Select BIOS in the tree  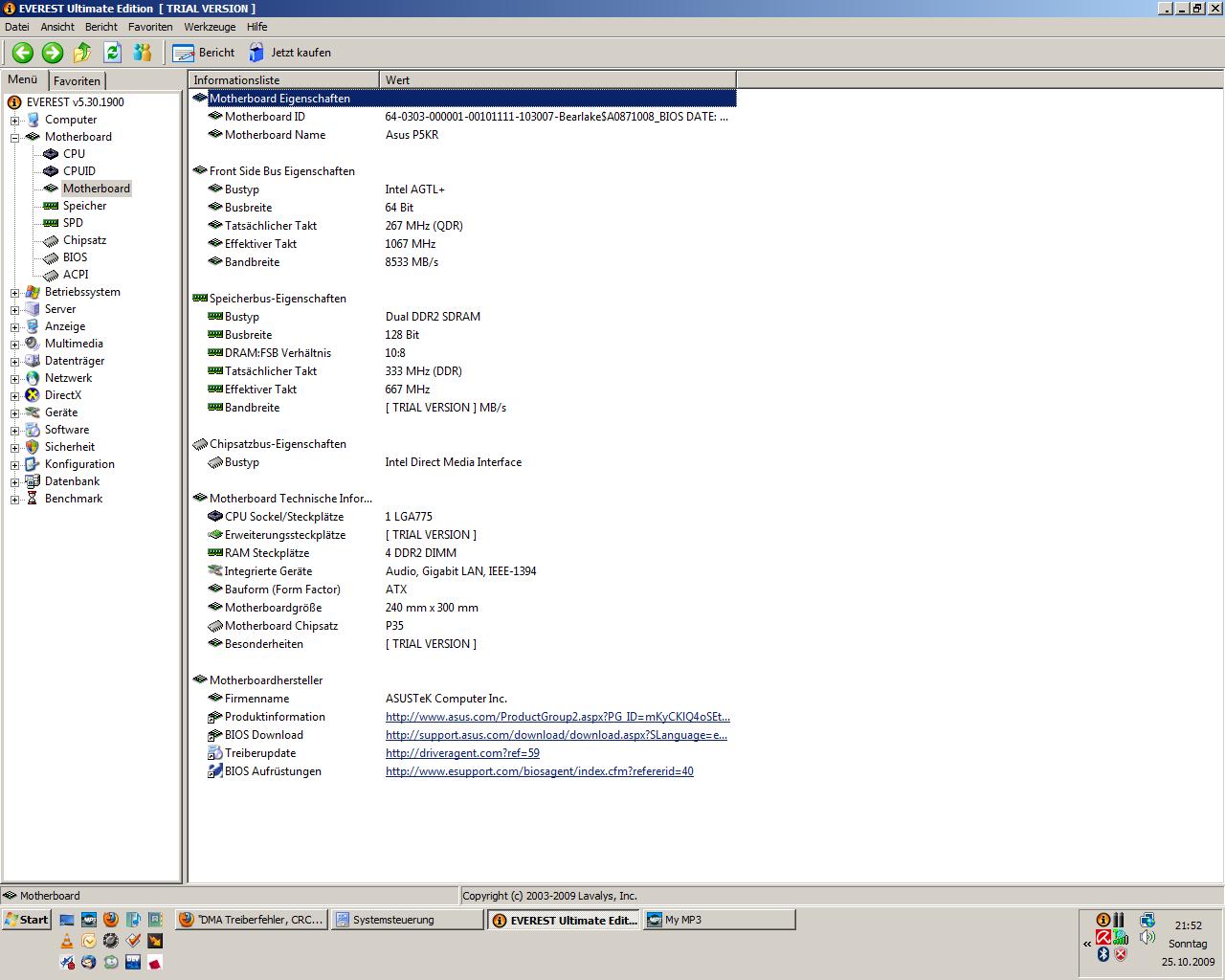tap(75, 257)
